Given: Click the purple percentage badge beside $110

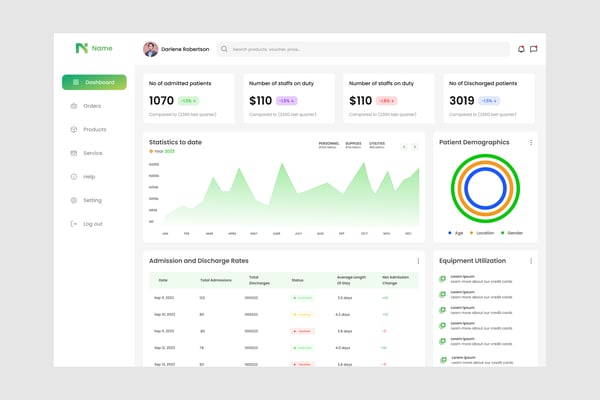Looking at the screenshot, I should (287, 101).
